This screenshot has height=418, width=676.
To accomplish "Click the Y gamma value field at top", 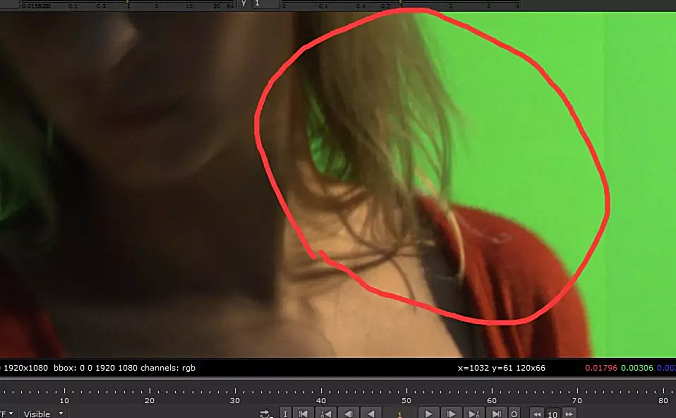I will click(x=257, y=4).
